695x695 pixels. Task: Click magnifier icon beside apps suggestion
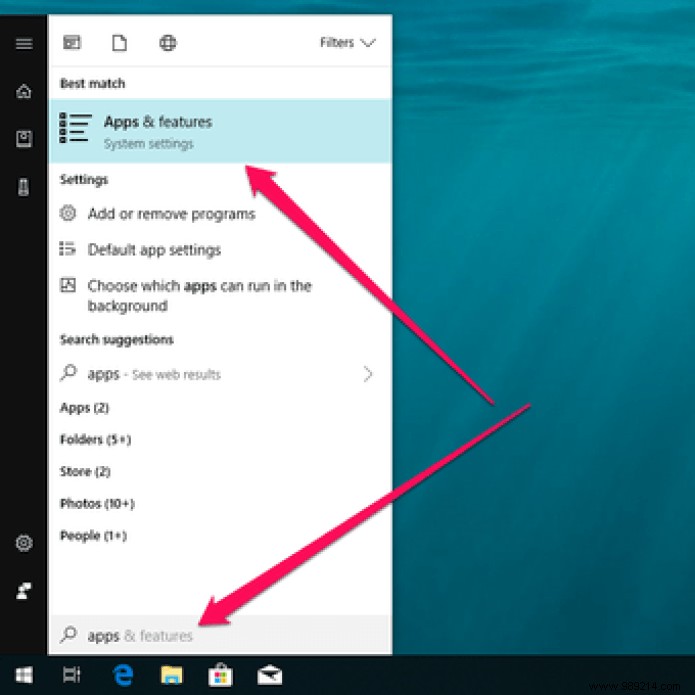69,373
